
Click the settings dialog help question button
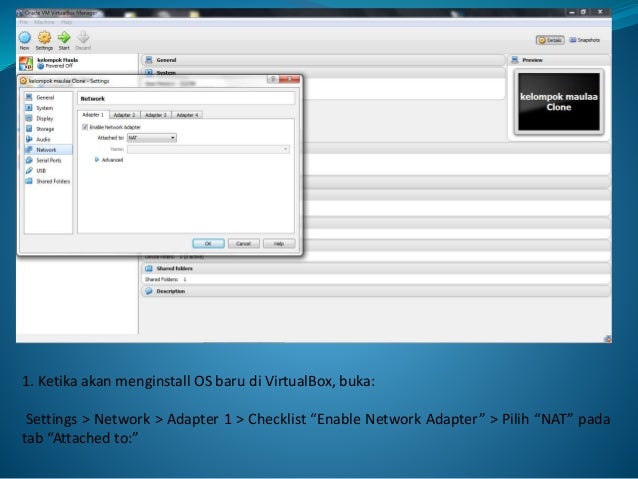(273, 79)
